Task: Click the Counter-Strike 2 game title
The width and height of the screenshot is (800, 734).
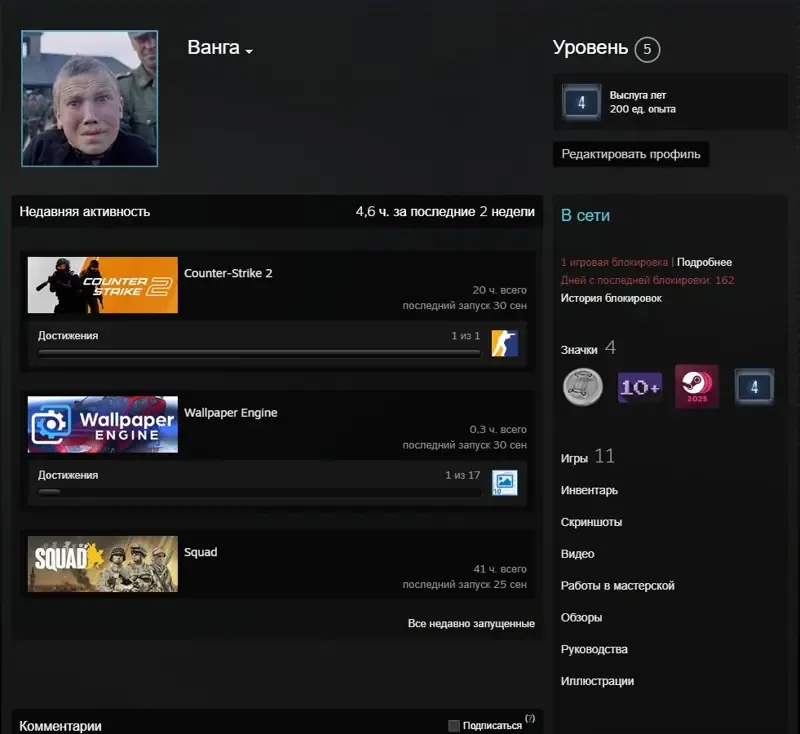Action: pyautogui.click(x=228, y=273)
